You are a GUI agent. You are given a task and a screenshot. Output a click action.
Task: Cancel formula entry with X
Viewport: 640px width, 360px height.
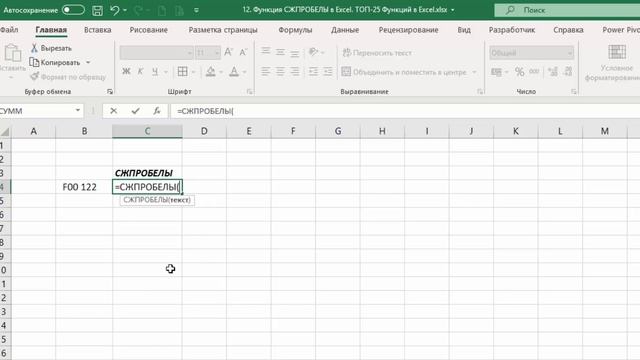[x=113, y=111]
